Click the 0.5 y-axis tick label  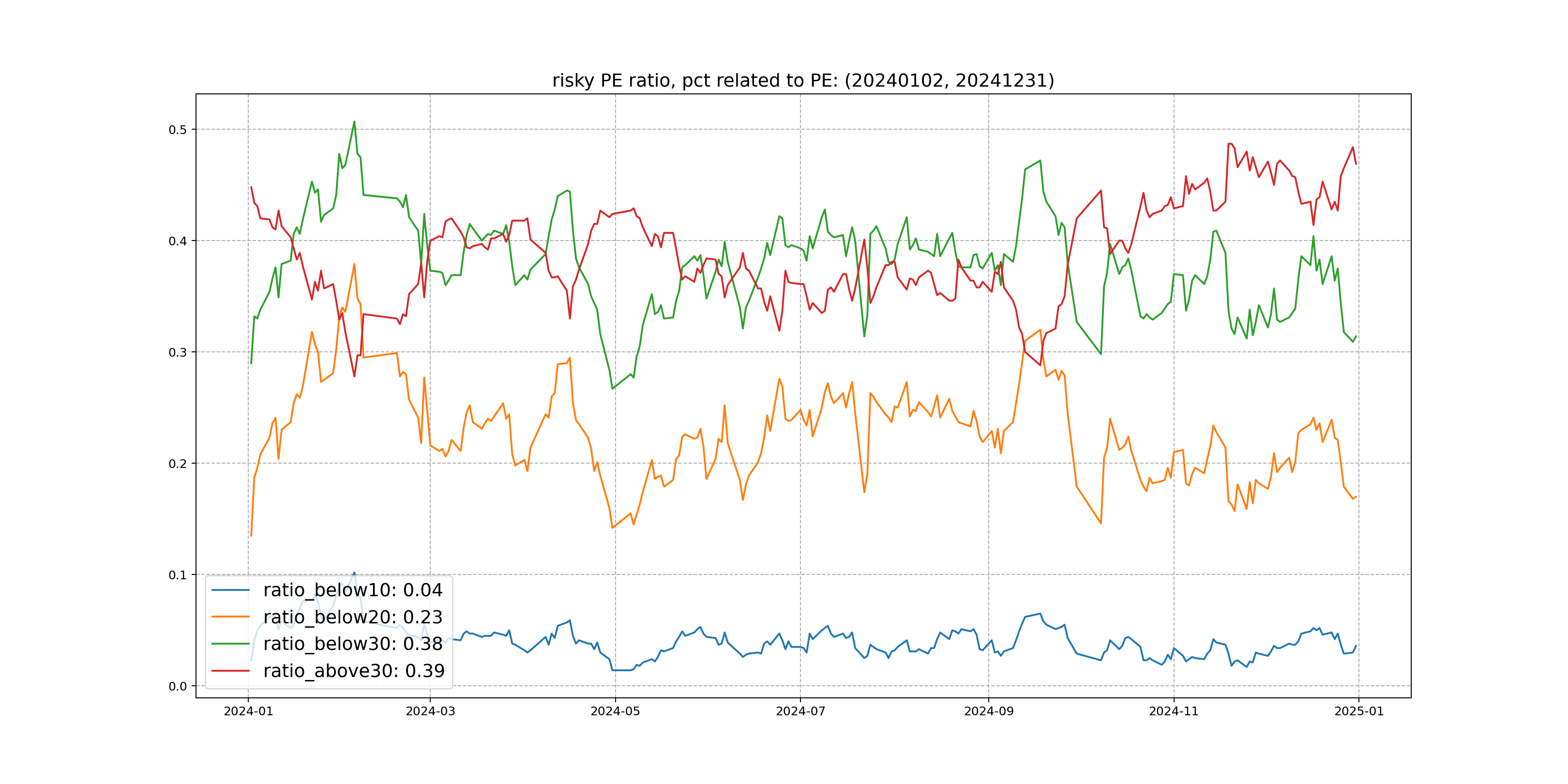pyautogui.click(x=178, y=130)
